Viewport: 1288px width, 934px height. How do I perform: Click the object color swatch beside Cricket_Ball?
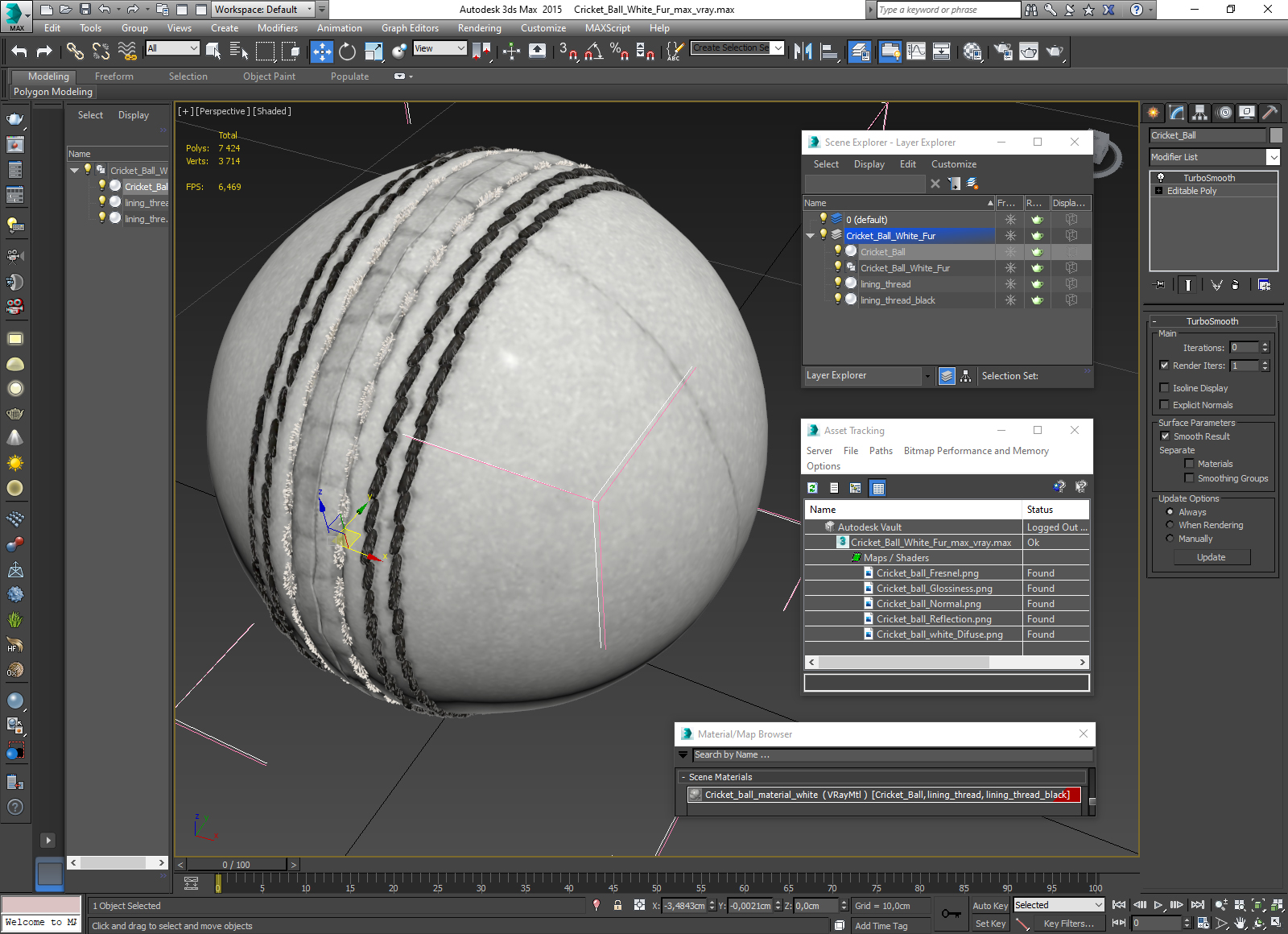click(1277, 135)
